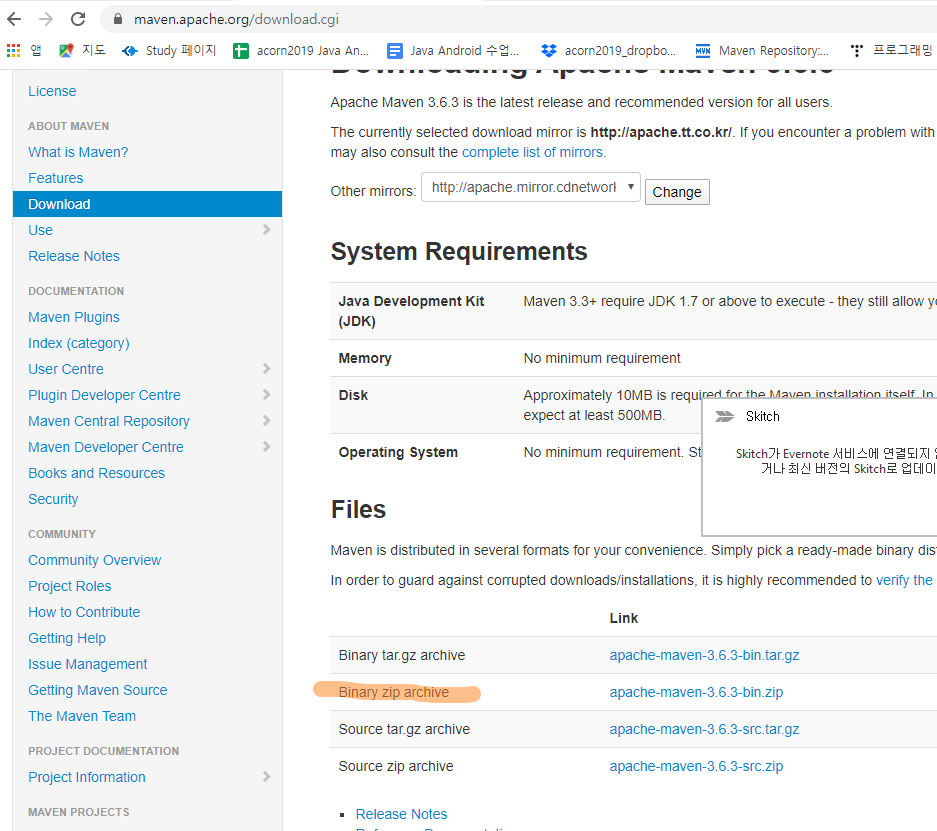Click the Skitch logo icon in popup
Image resolution: width=937 pixels, height=831 pixels.
pyautogui.click(x=724, y=416)
